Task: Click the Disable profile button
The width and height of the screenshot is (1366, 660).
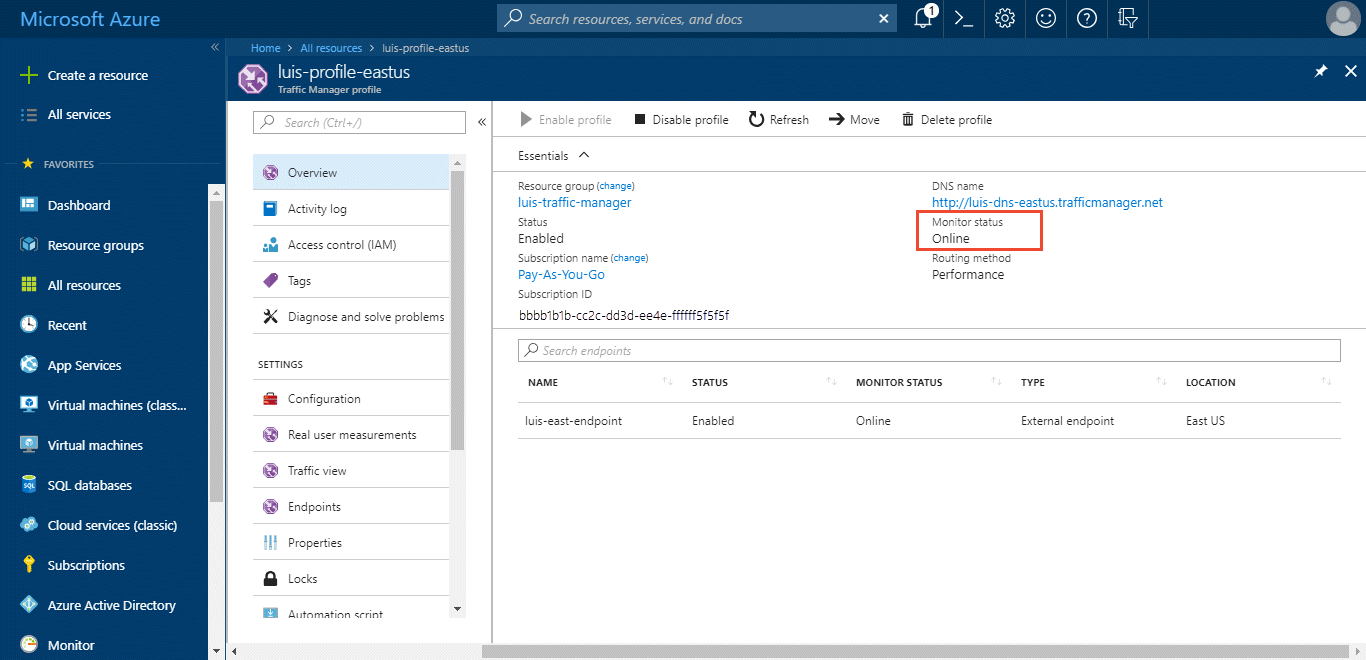Action: coord(681,120)
